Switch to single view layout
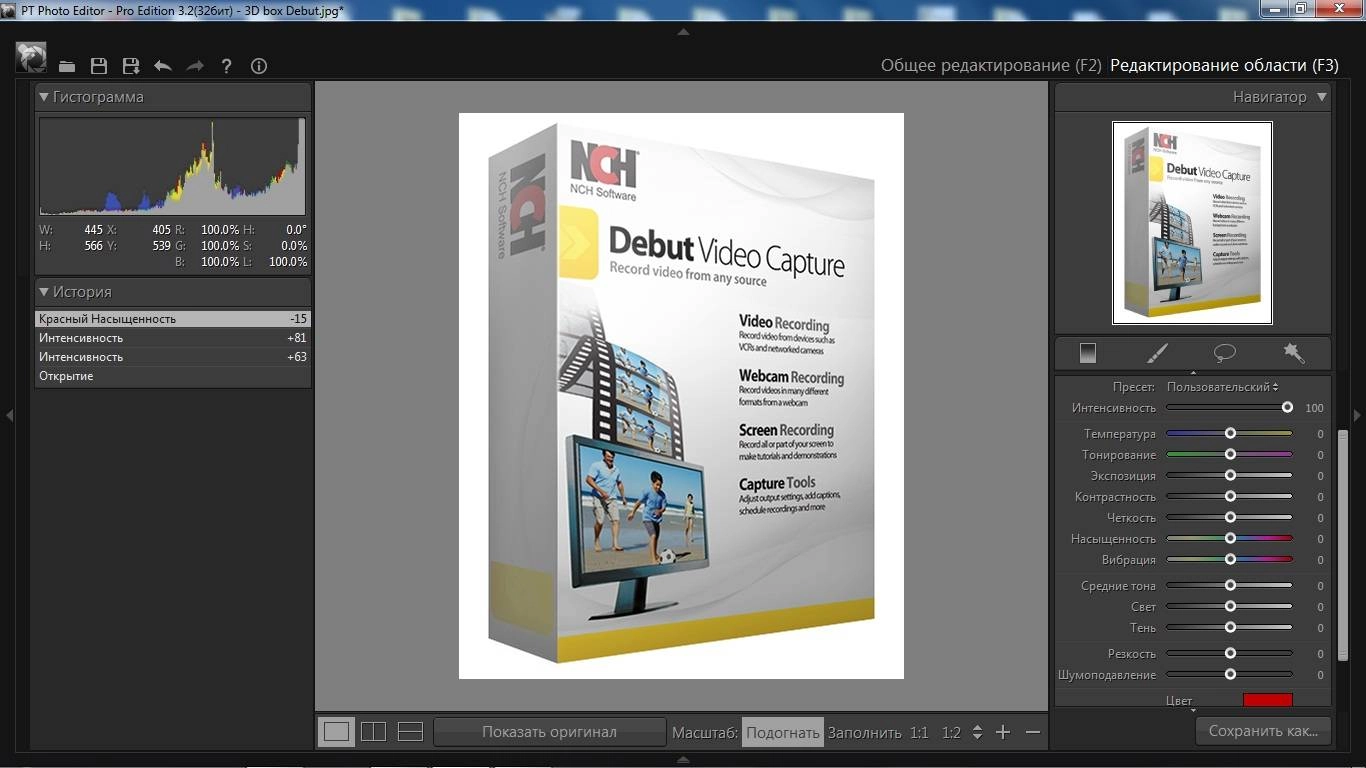 click(337, 732)
